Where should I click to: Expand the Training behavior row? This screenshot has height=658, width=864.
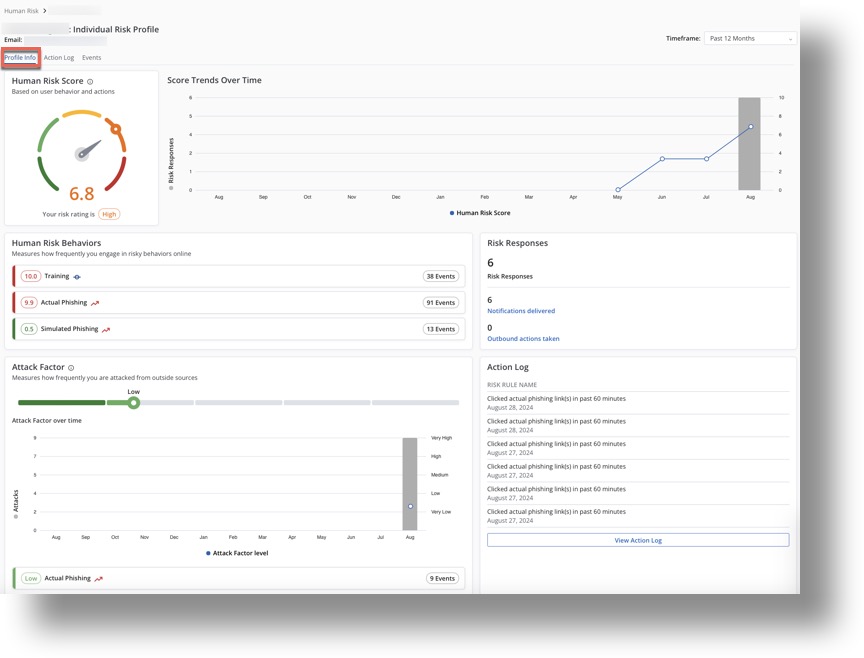(239, 277)
